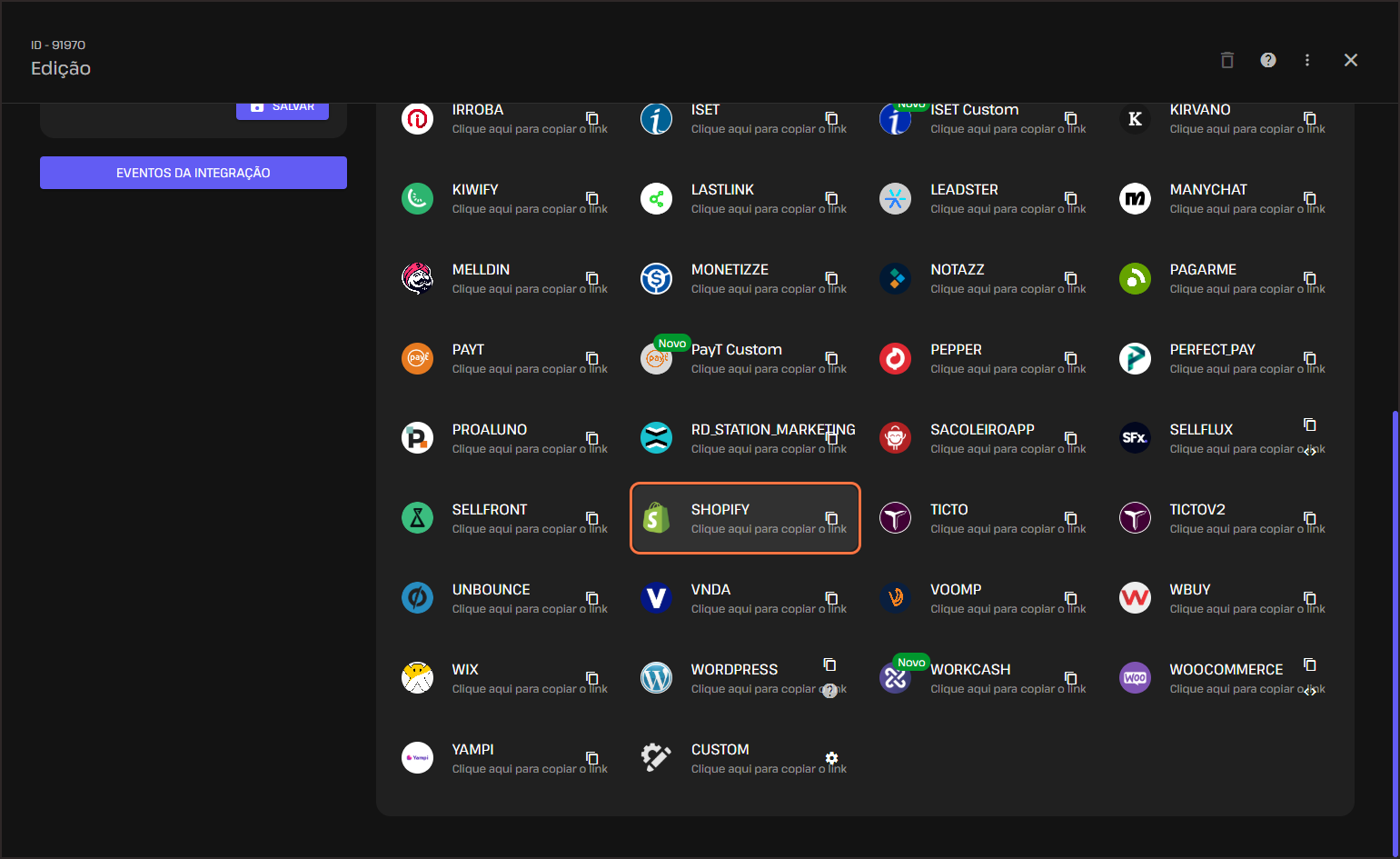
Task: Click the MONETIZZE logo icon
Action: pyautogui.click(x=656, y=278)
